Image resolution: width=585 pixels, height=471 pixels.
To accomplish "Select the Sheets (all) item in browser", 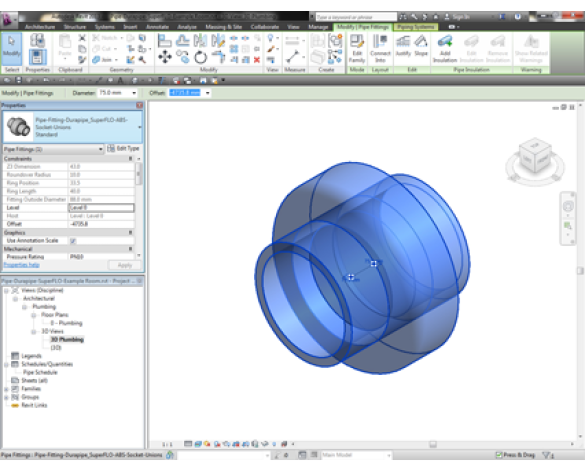I will coord(34,381).
